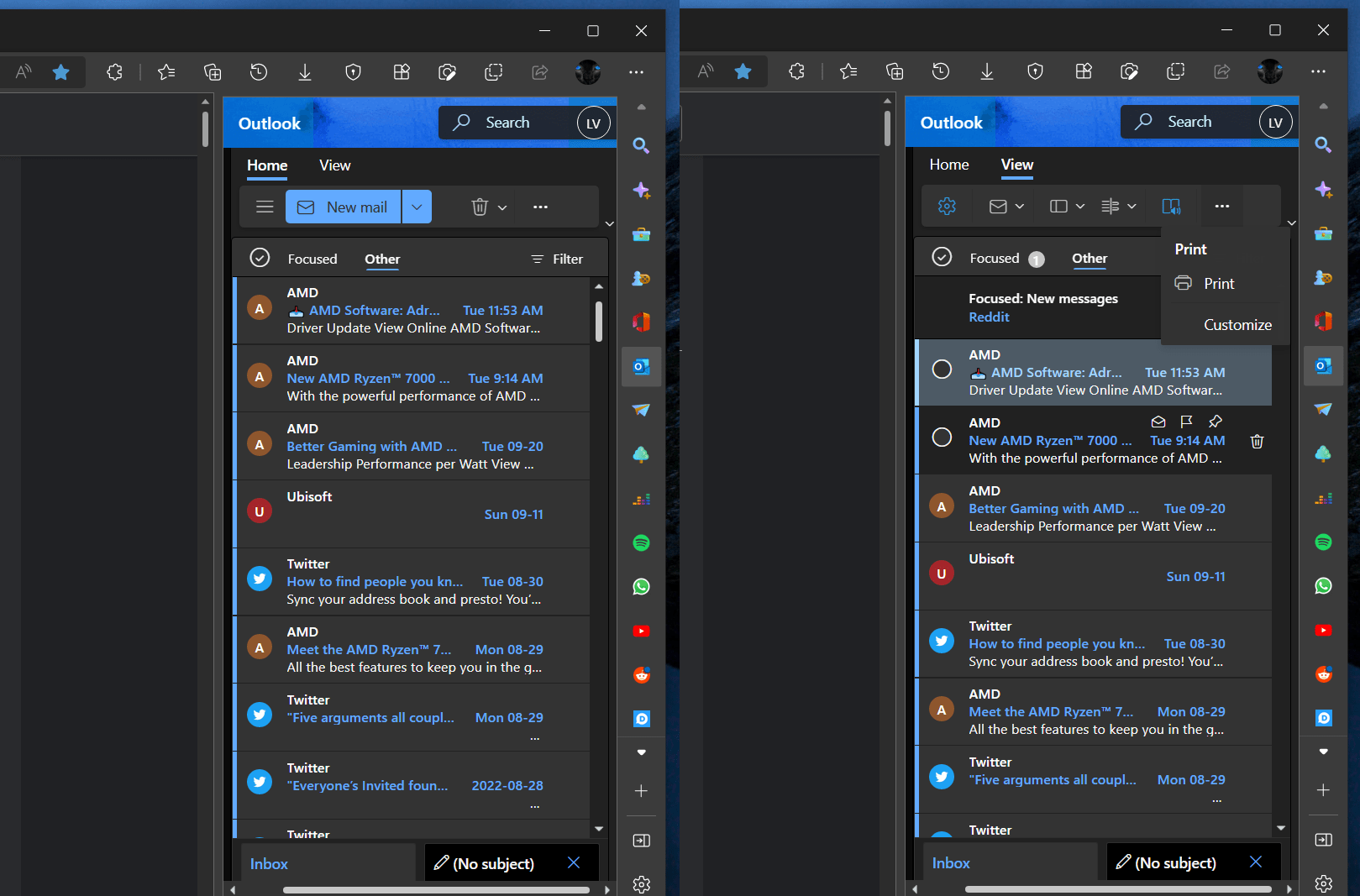Open the Messages envelope dropdown in right window
The image size is (1360, 896).
click(x=1006, y=207)
